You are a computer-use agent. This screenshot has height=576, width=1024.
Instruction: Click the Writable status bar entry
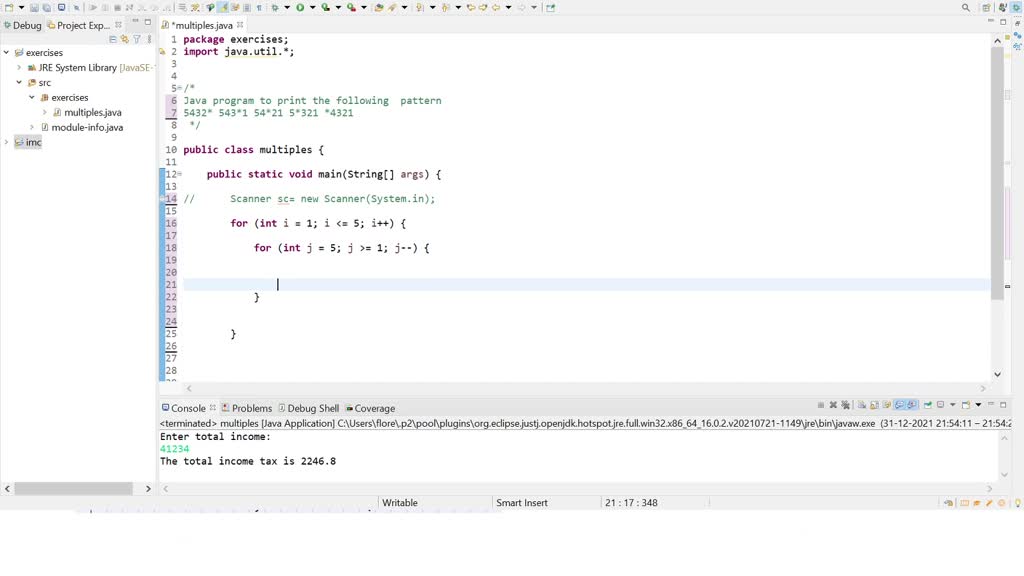click(400, 503)
